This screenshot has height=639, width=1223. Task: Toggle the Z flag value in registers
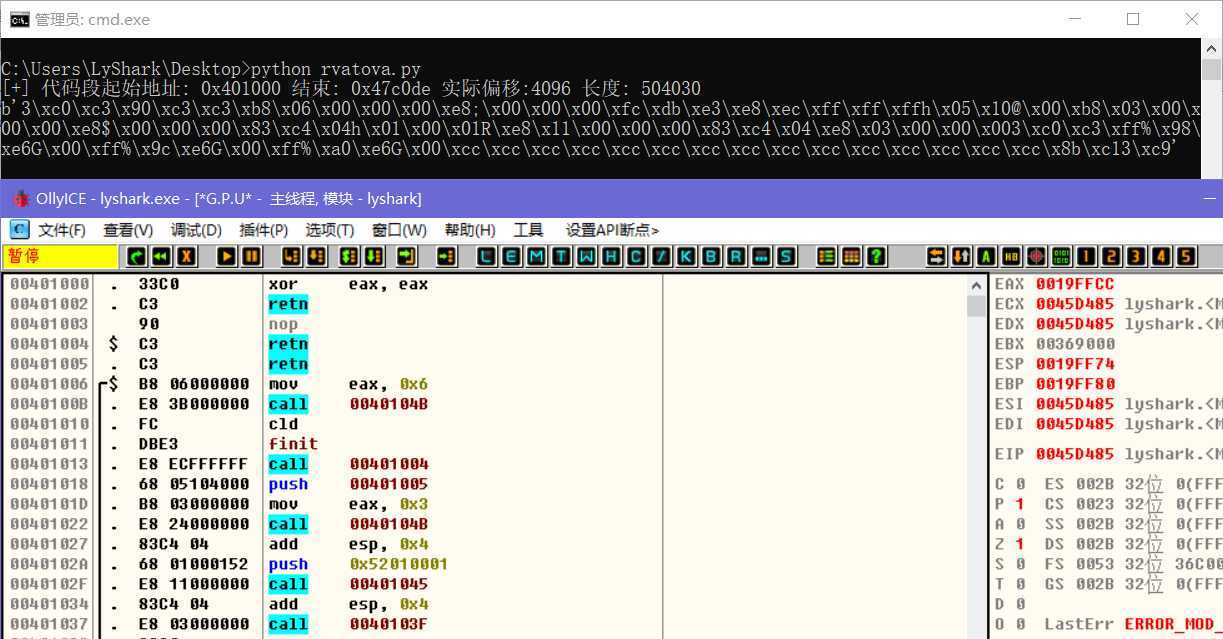pyautogui.click(x=1019, y=544)
